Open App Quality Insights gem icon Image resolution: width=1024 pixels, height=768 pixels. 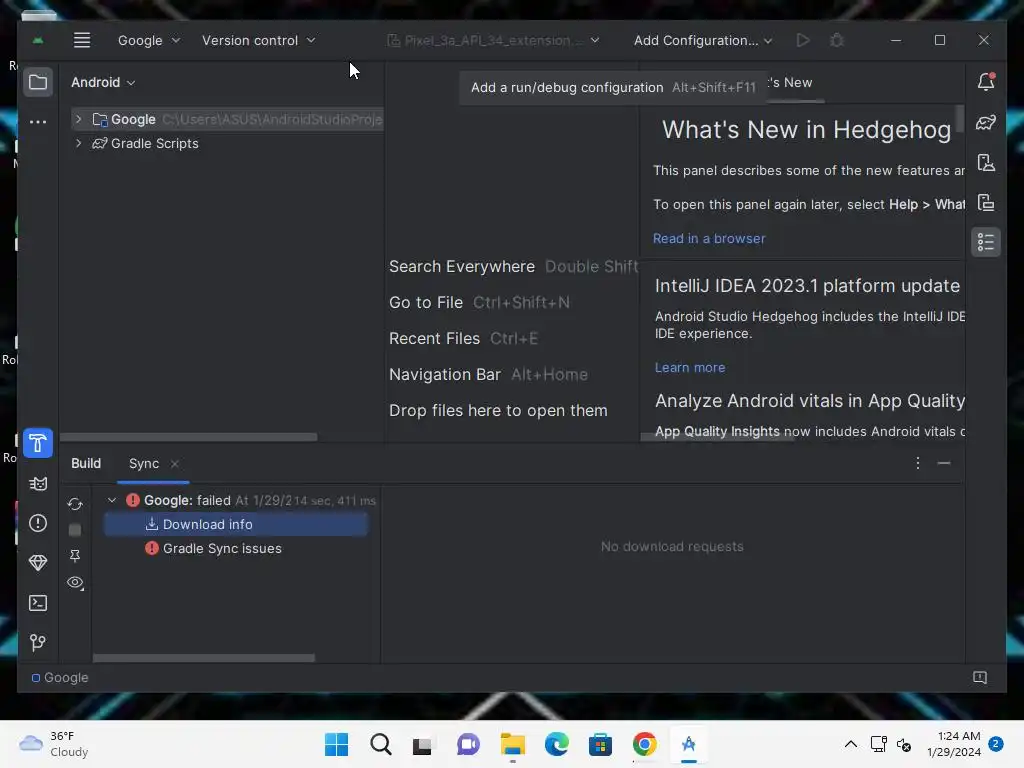[x=38, y=563]
